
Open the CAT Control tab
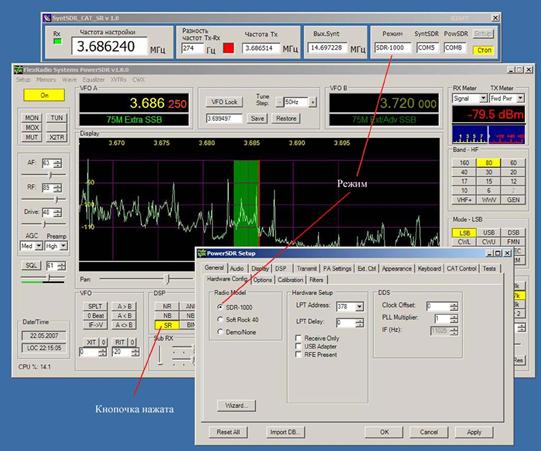point(461,268)
